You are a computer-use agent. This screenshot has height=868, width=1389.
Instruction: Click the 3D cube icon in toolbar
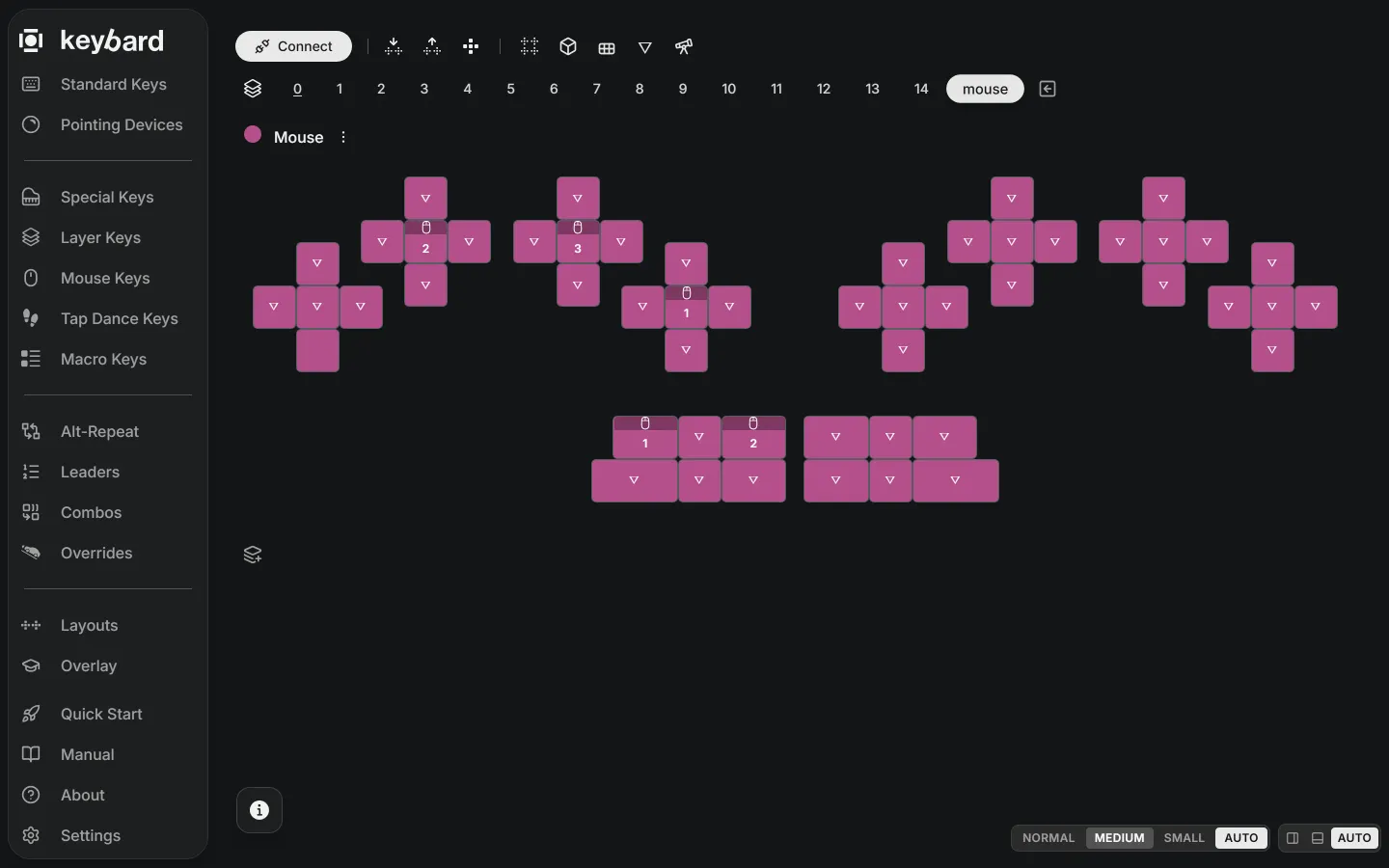coord(568,46)
